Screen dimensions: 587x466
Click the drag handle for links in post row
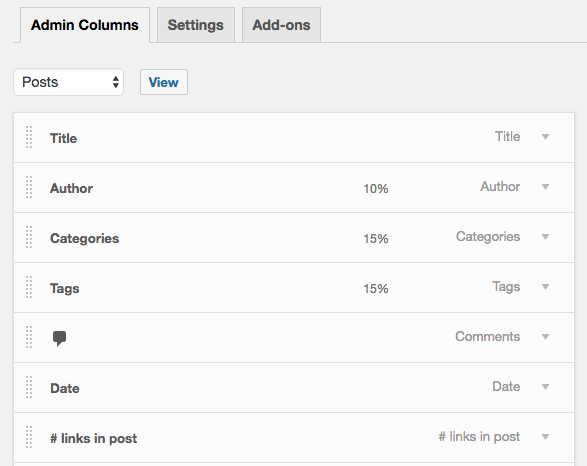[29, 437]
